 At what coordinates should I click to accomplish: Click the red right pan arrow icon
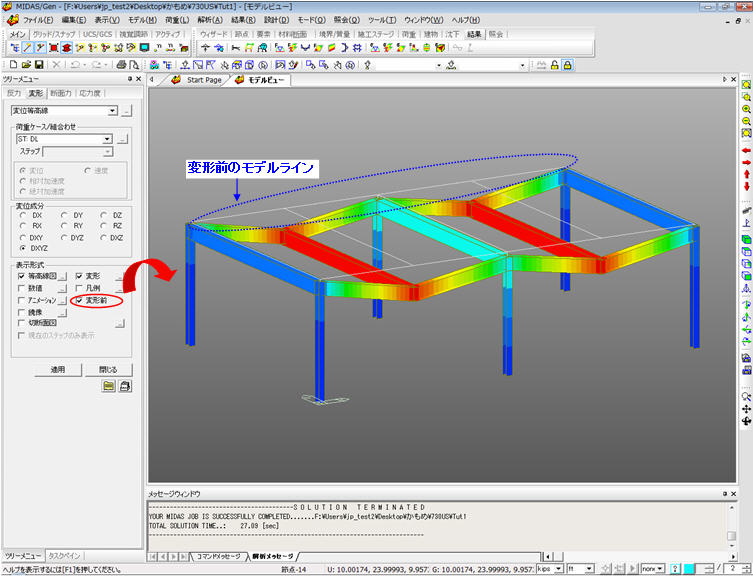[746, 163]
